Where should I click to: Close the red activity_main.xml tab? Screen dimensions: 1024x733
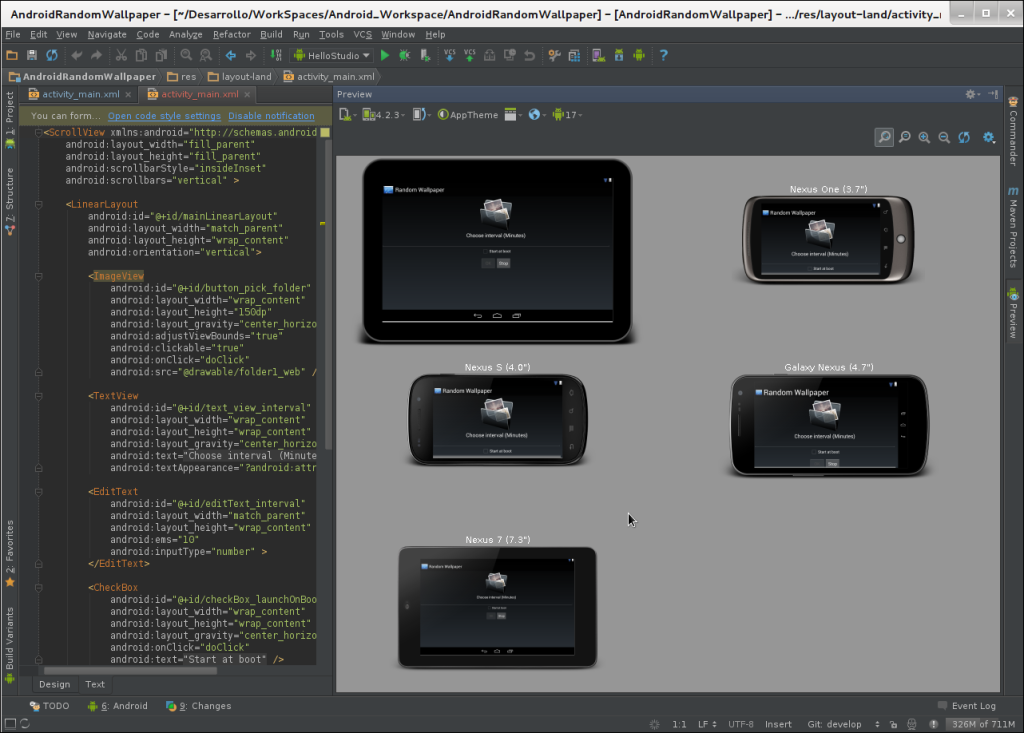click(247, 95)
